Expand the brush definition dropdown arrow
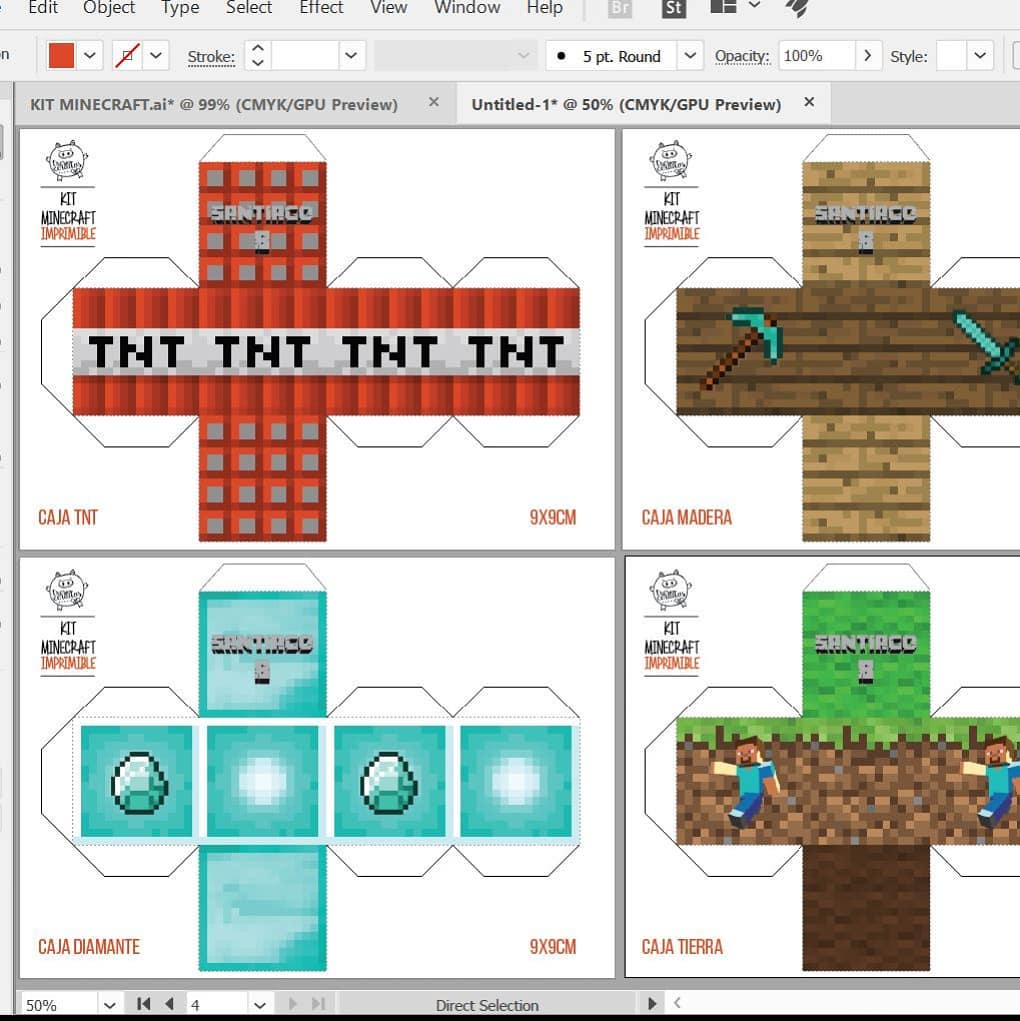This screenshot has height=1021, width=1020. click(690, 55)
